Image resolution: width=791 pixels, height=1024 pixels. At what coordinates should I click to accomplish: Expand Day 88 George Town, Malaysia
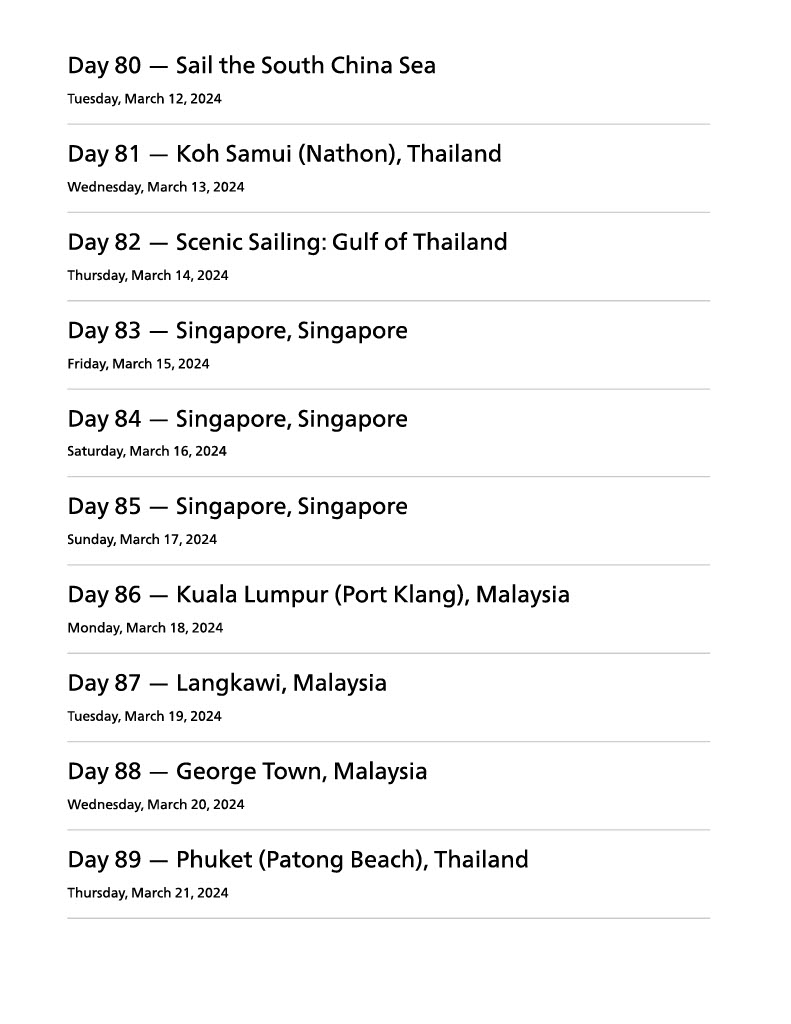247,771
